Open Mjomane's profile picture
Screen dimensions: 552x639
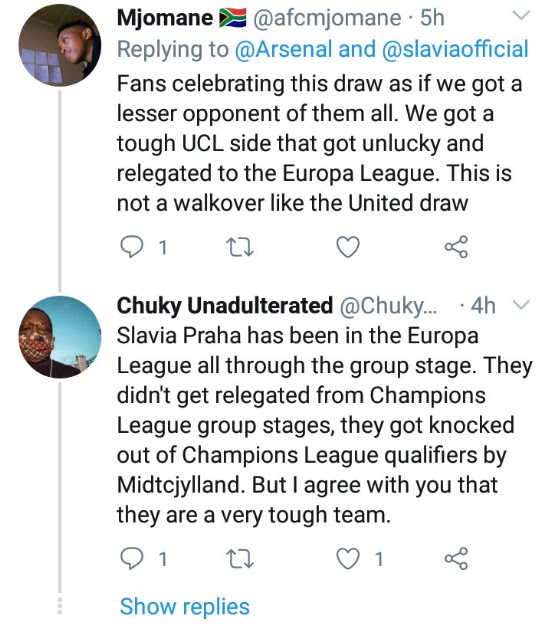60,45
